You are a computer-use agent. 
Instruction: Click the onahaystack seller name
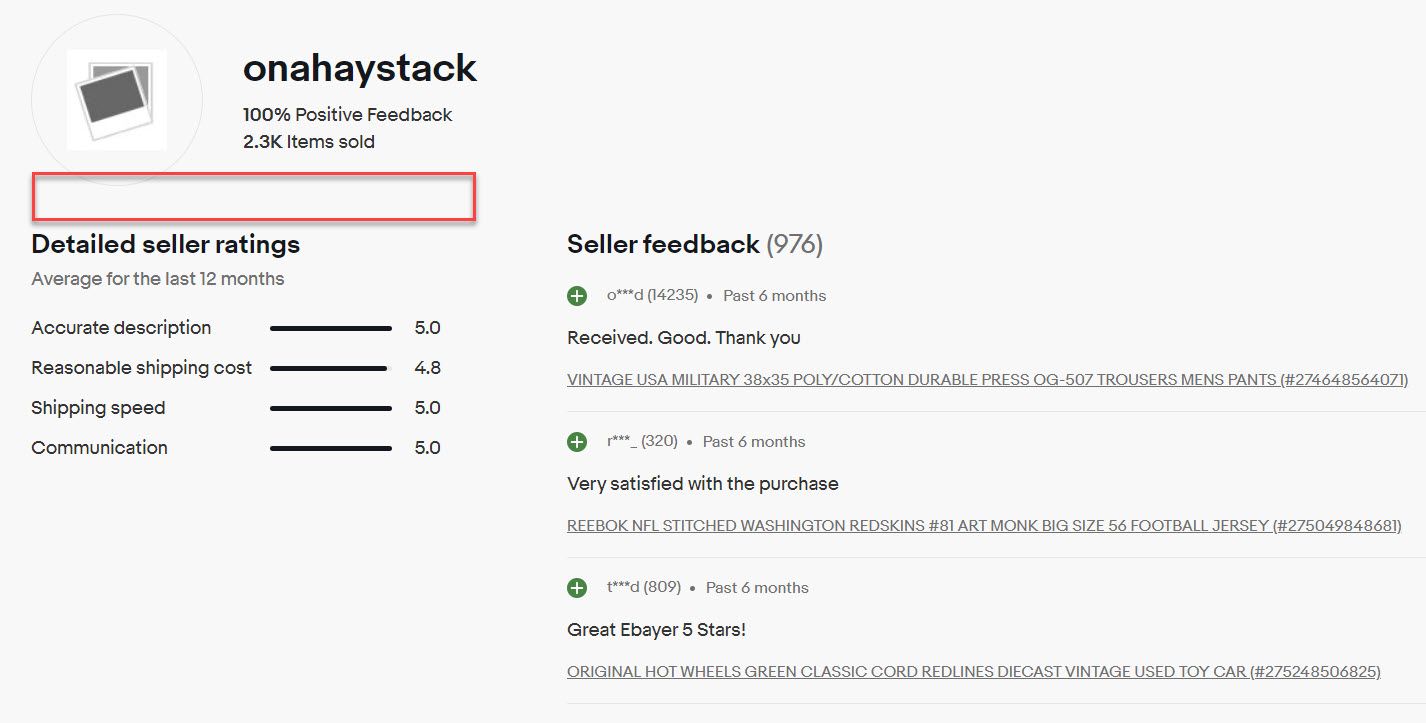360,68
